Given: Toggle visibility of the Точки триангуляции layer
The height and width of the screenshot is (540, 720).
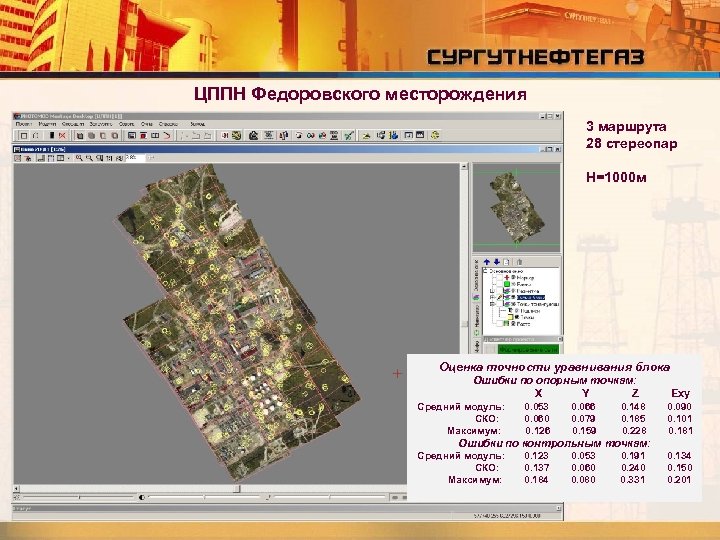Looking at the screenshot, I should [x=513, y=304].
